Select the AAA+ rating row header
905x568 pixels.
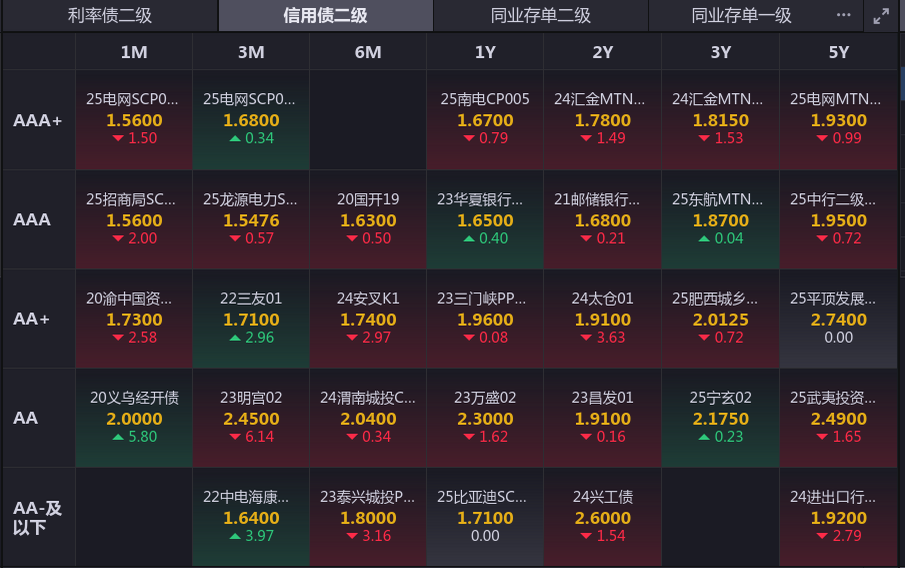coord(38,120)
